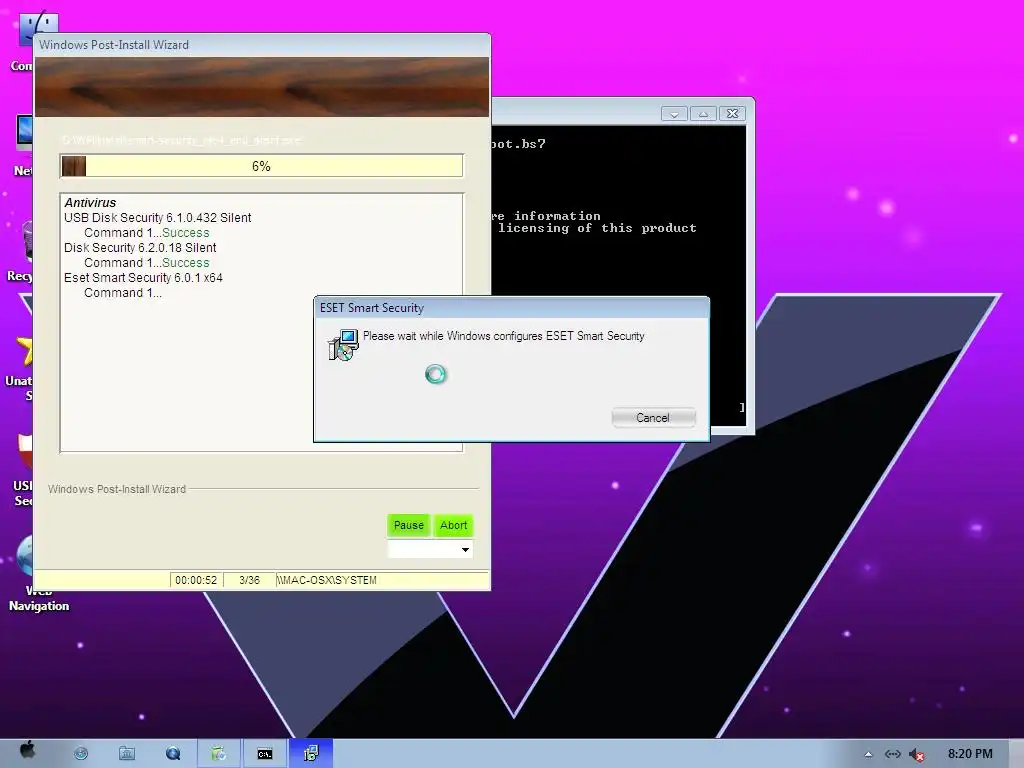Select 'USB Disk Security 6.1.0.432 Silent' entry
This screenshot has height=768, width=1024.
157,217
